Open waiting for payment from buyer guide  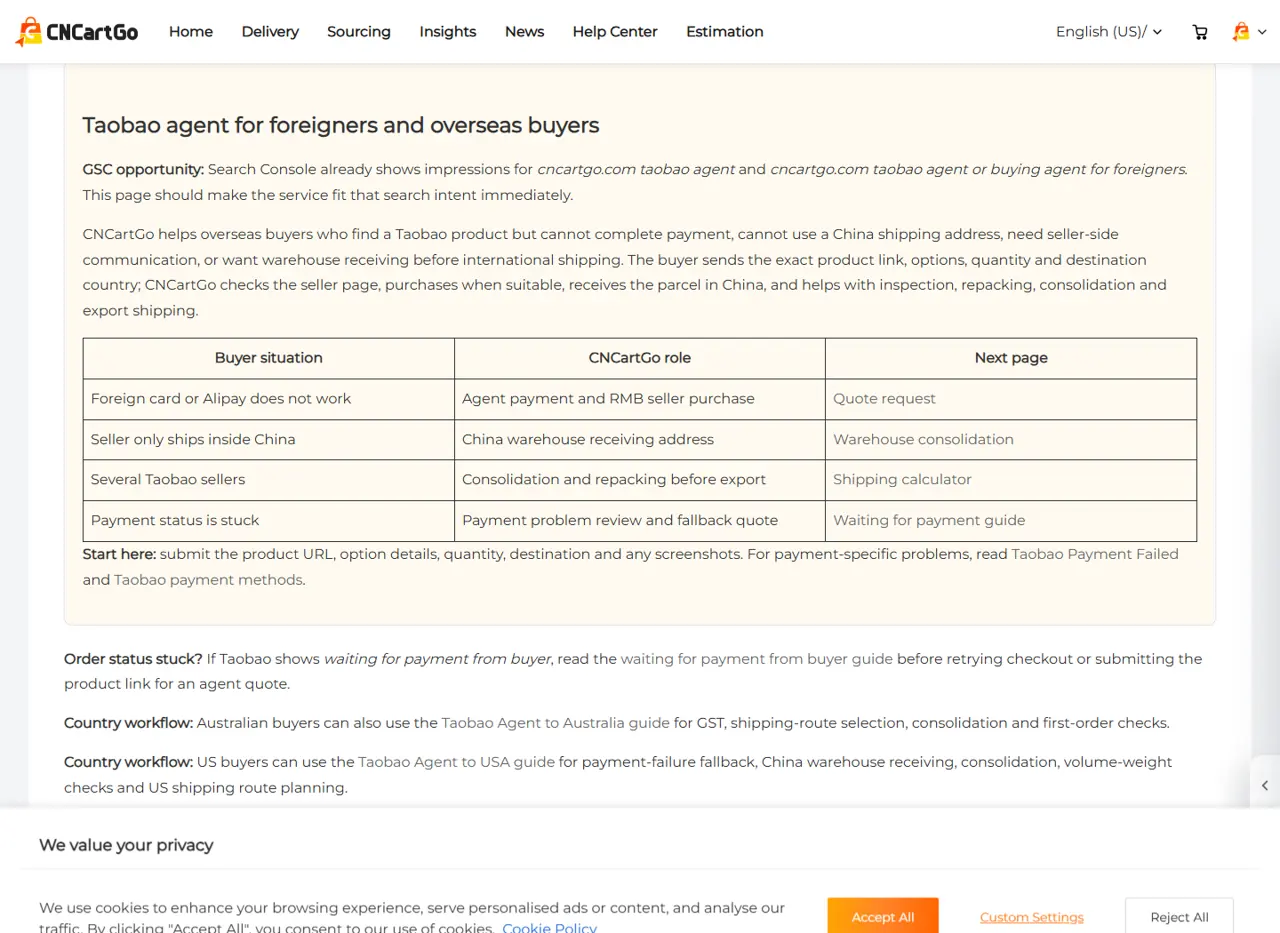(757, 659)
